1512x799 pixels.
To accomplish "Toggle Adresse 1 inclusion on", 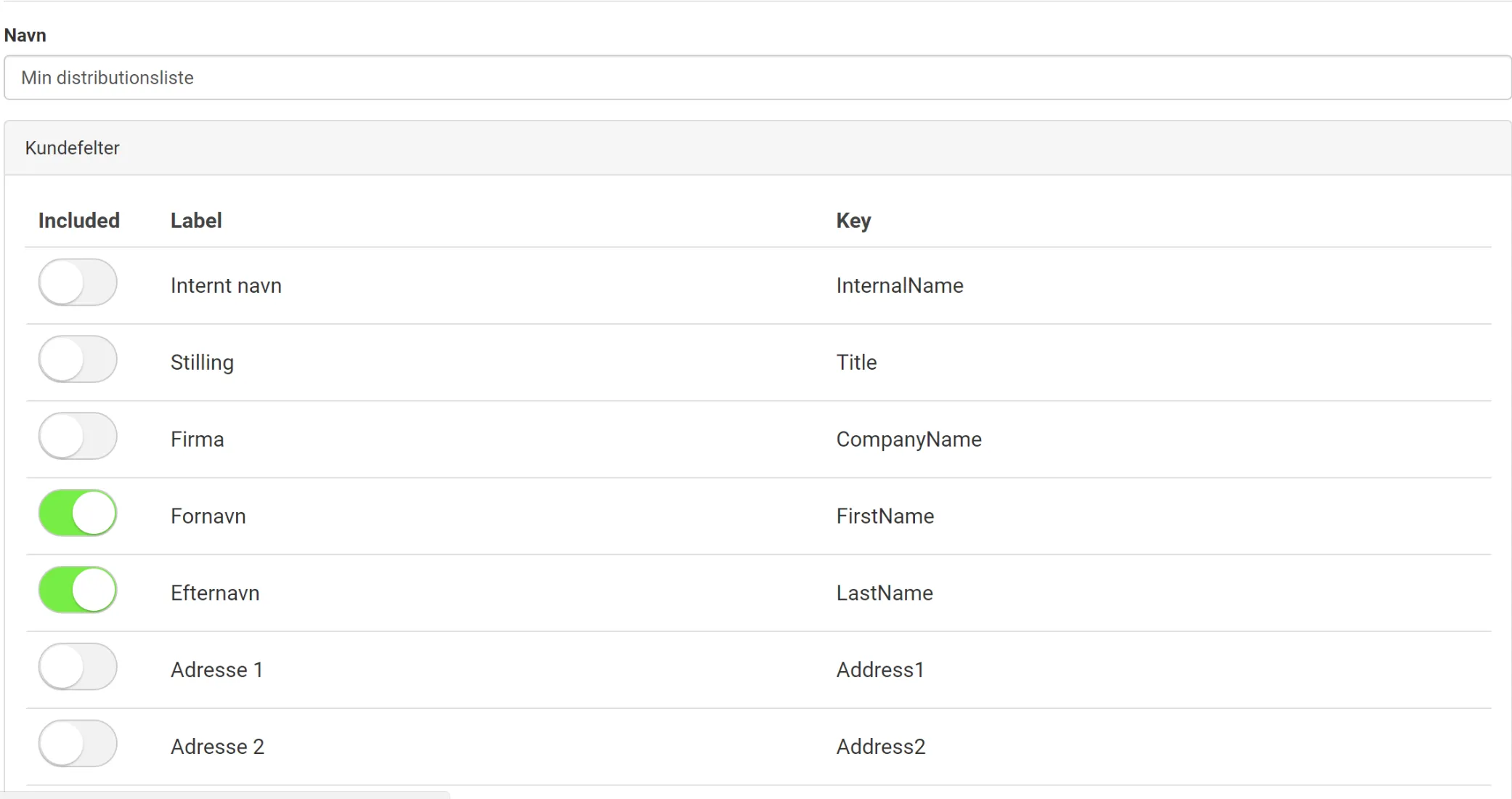I will click(78, 667).
